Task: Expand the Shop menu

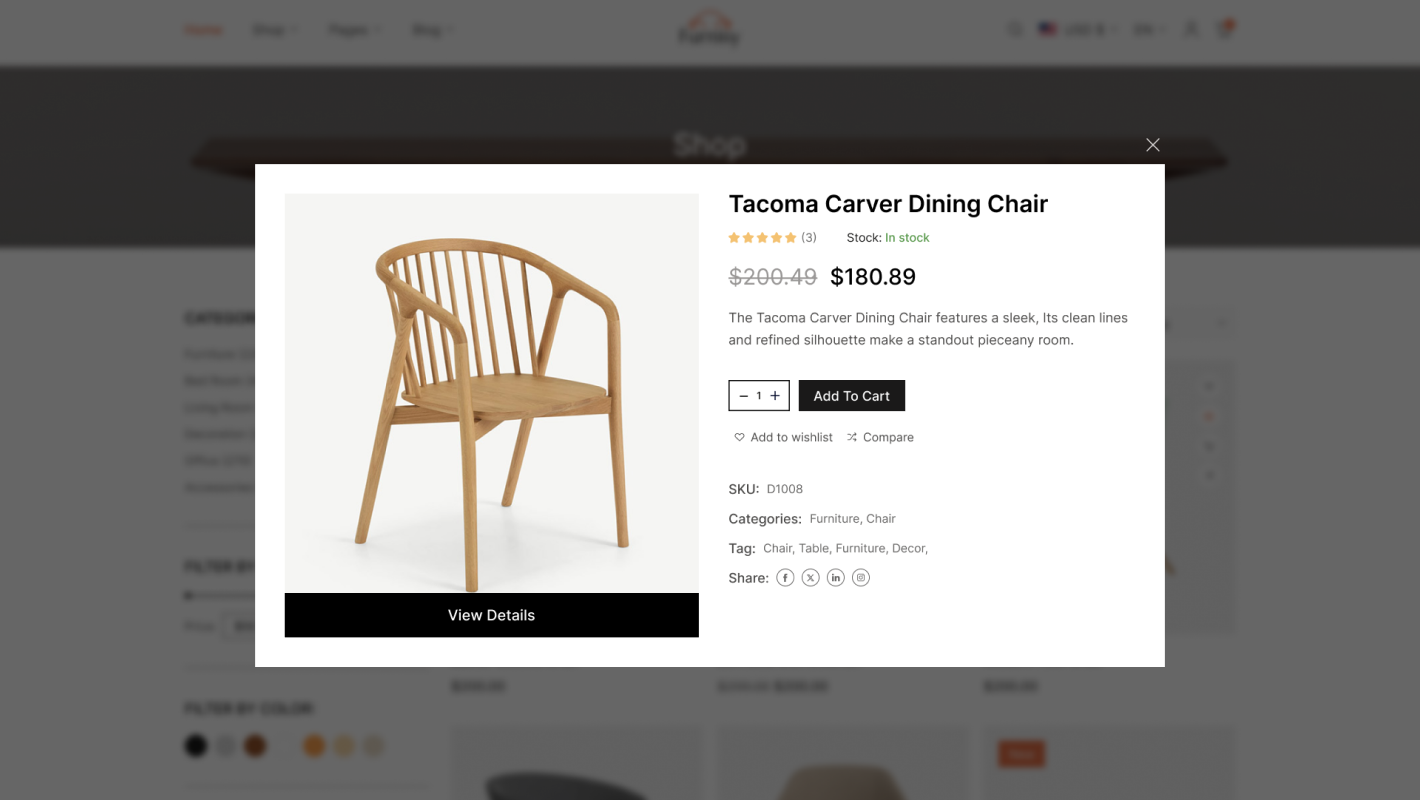Action: (274, 30)
